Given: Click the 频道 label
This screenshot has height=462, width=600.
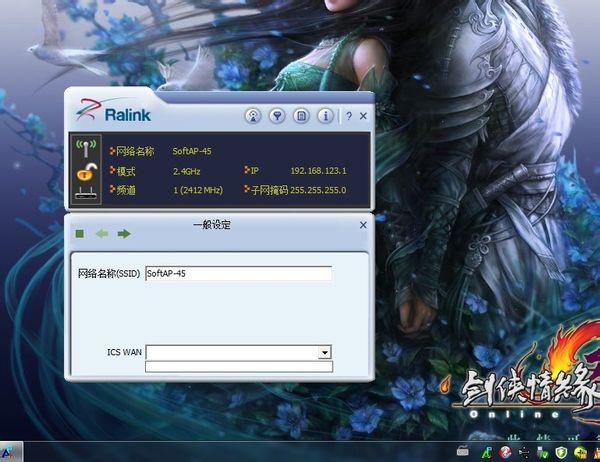Looking at the screenshot, I should pyautogui.click(x=126, y=190).
